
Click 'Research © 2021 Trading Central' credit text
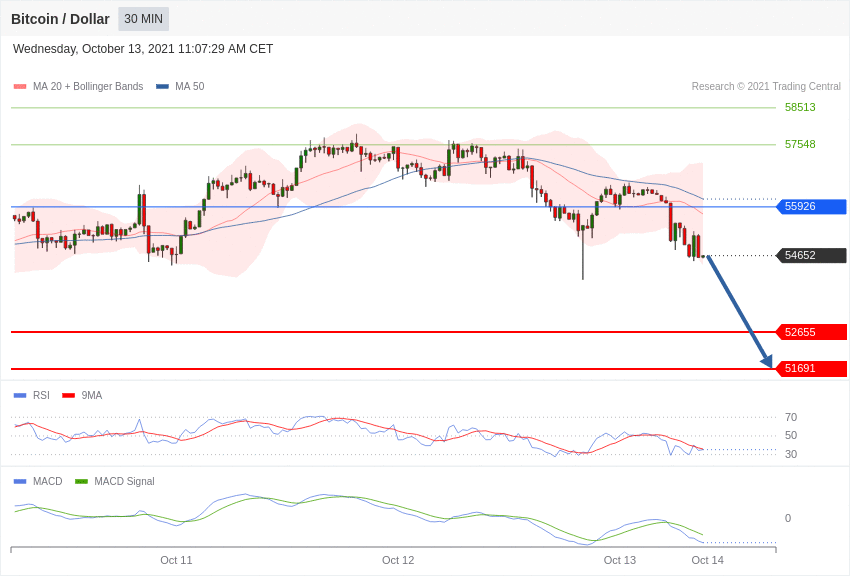tap(766, 86)
